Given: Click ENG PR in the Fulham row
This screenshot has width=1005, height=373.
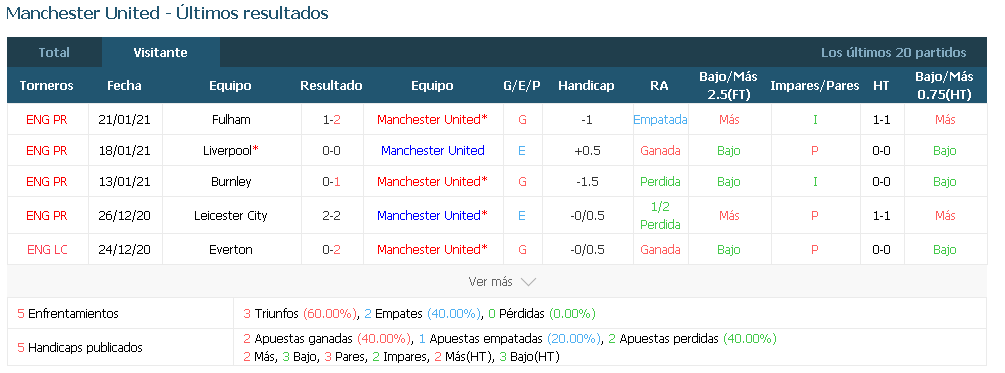Looking at the screenshot, I should tap(47, 119).
